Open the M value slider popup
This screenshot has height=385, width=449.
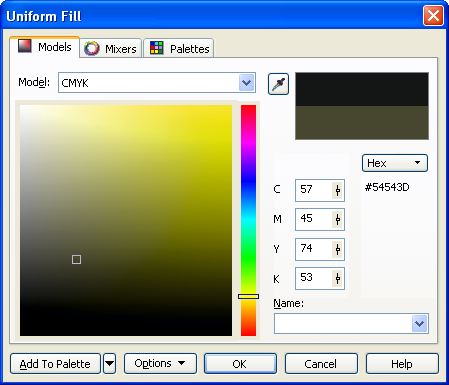[338, 219]
